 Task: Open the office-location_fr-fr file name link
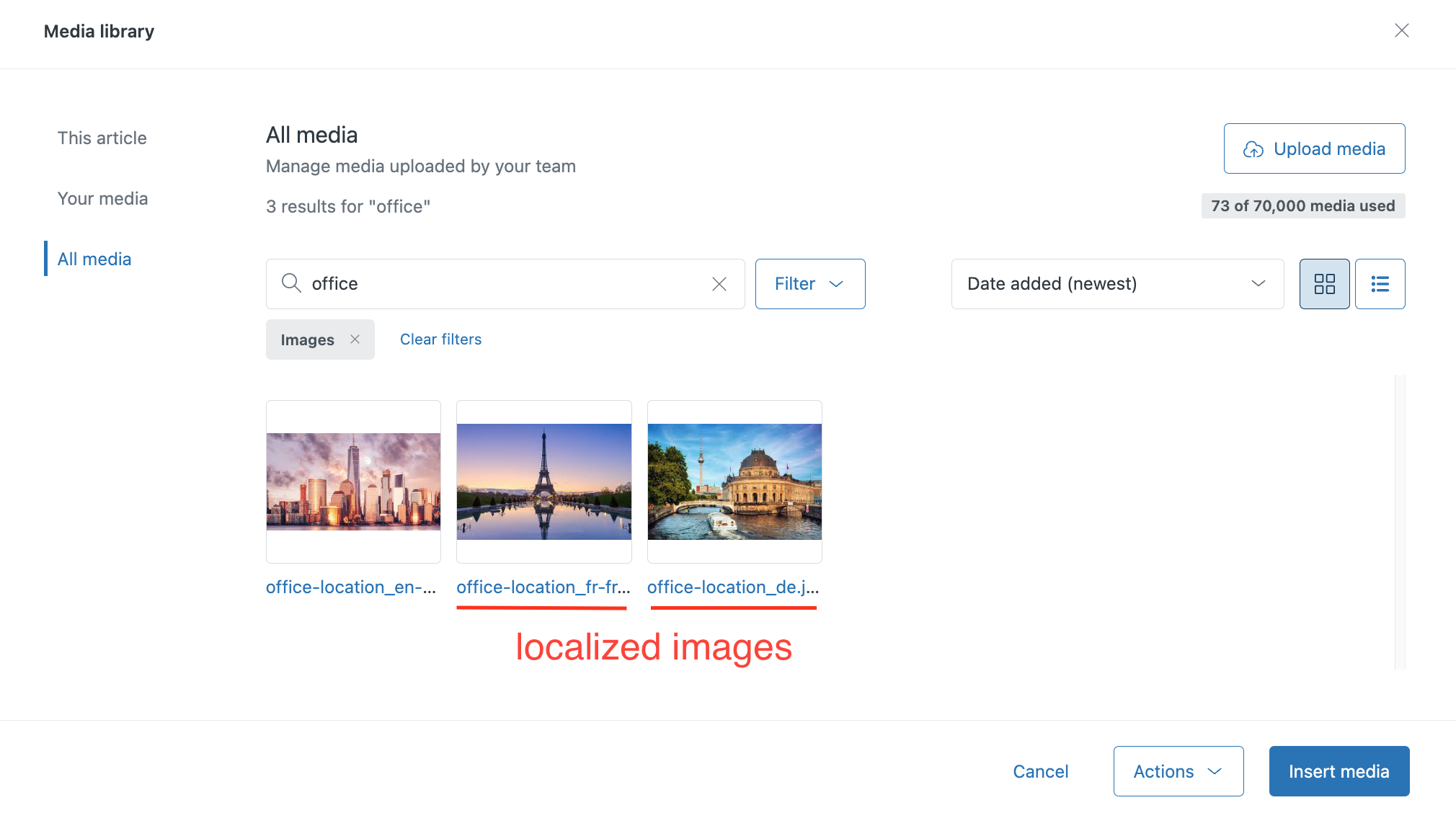click(543, 587)
